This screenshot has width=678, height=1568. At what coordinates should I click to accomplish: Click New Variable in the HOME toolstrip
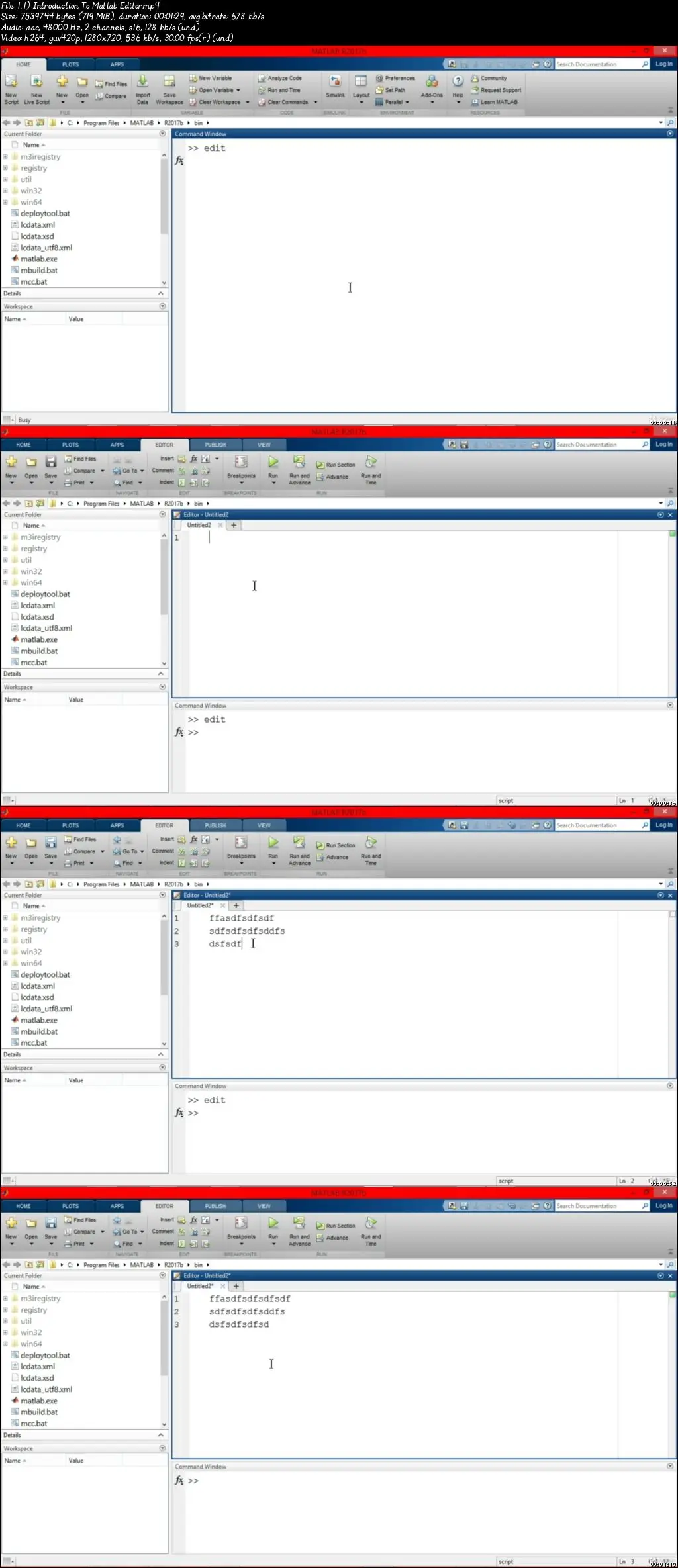tap(211, 78)
